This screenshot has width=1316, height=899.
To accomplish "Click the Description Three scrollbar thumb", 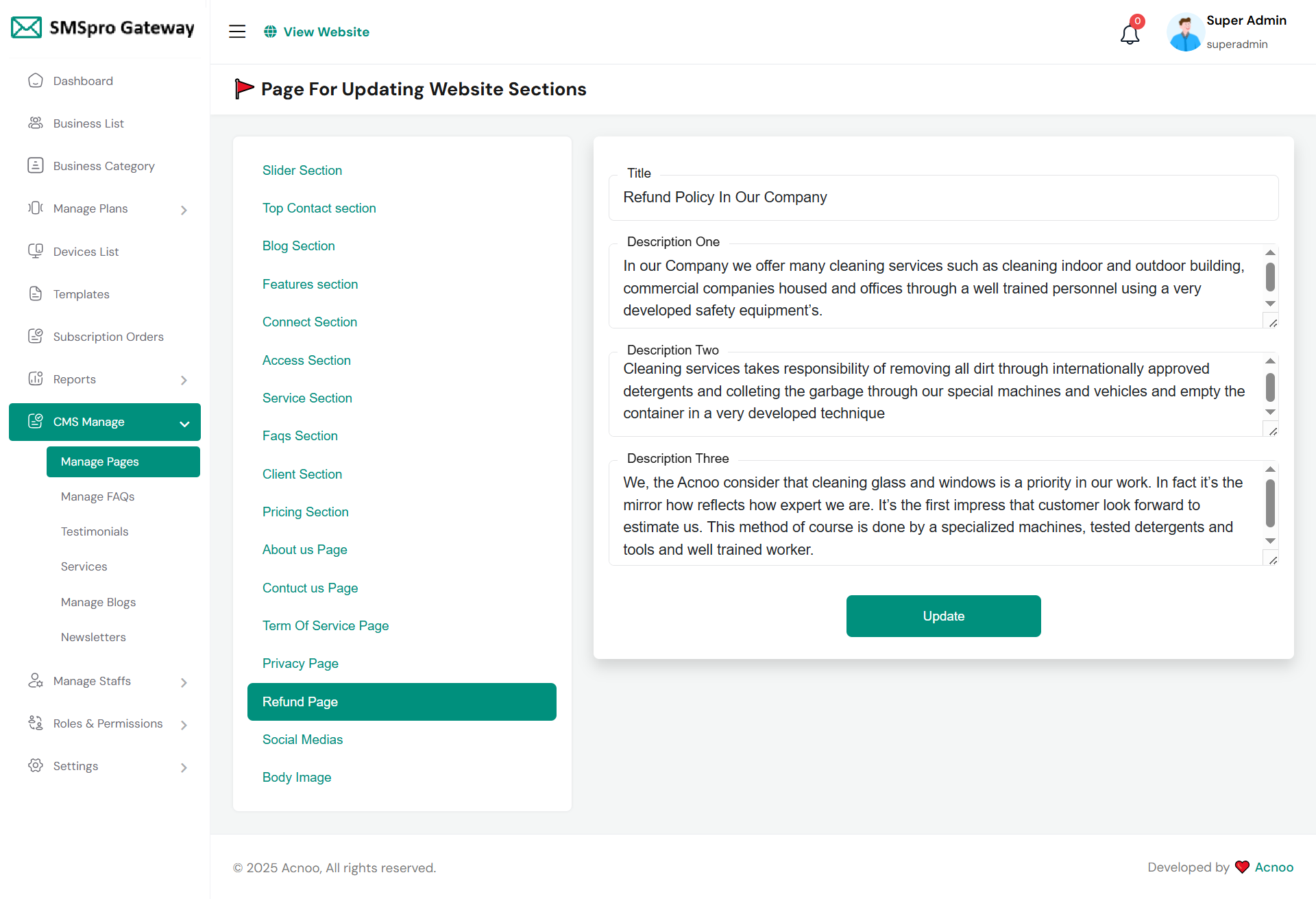I will [x=1270, y=503].
